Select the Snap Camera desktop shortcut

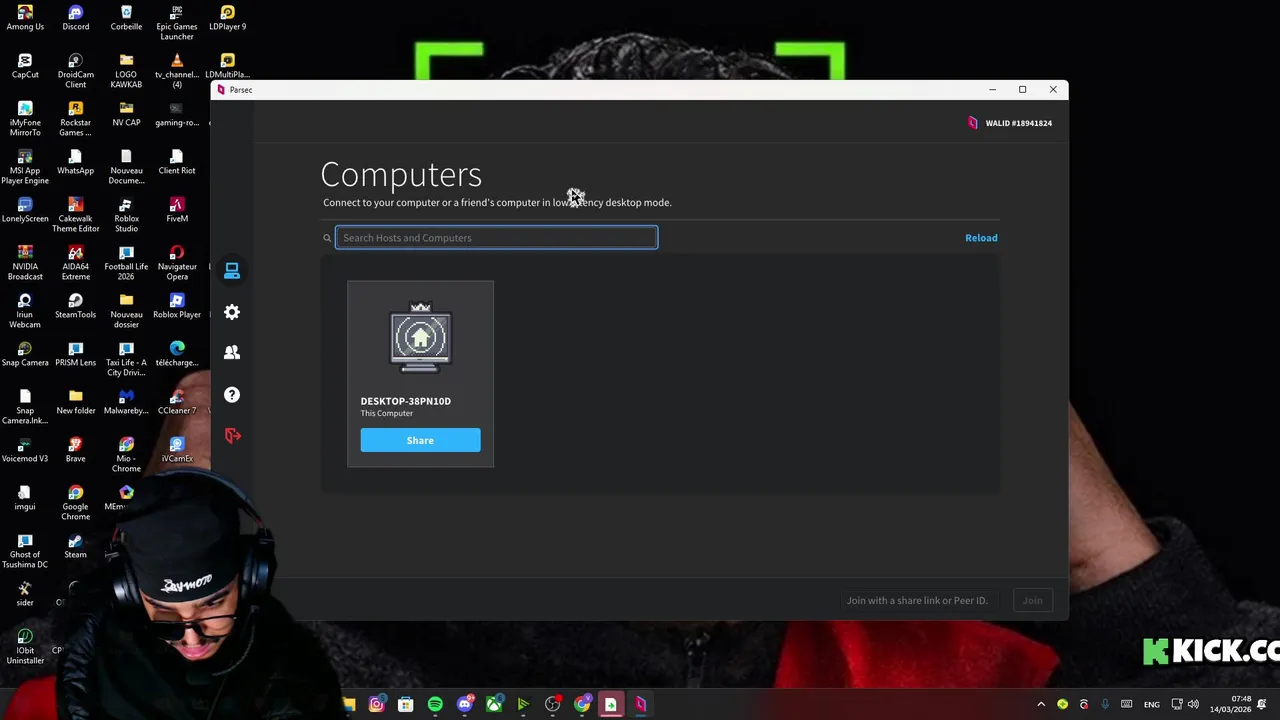click(25, 354)
